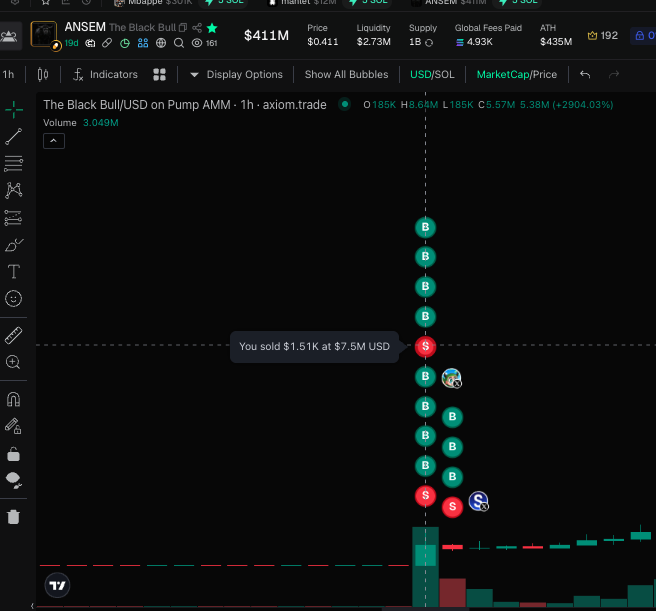The image size is (656, 611).
Task: Click the red volume bar
Action: click(x=452, y=593)
